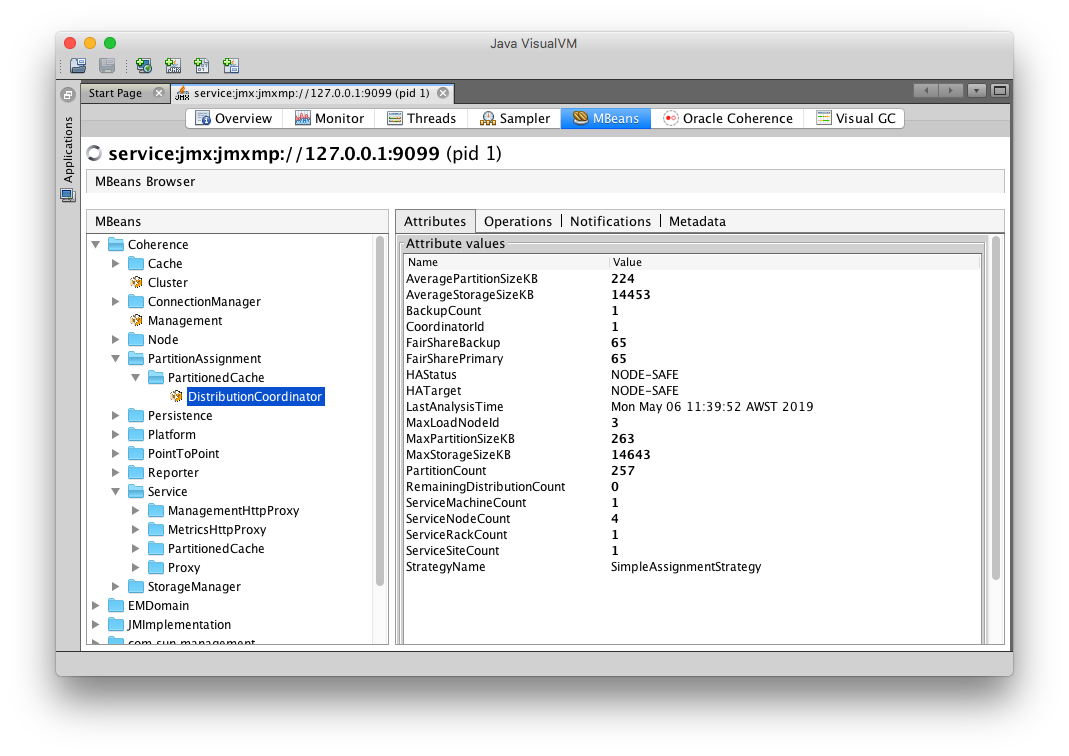Viewport: 1069px width, 756px height.
Task: Click the Overview tab's info icon
Action: click(x=202, y=118)
